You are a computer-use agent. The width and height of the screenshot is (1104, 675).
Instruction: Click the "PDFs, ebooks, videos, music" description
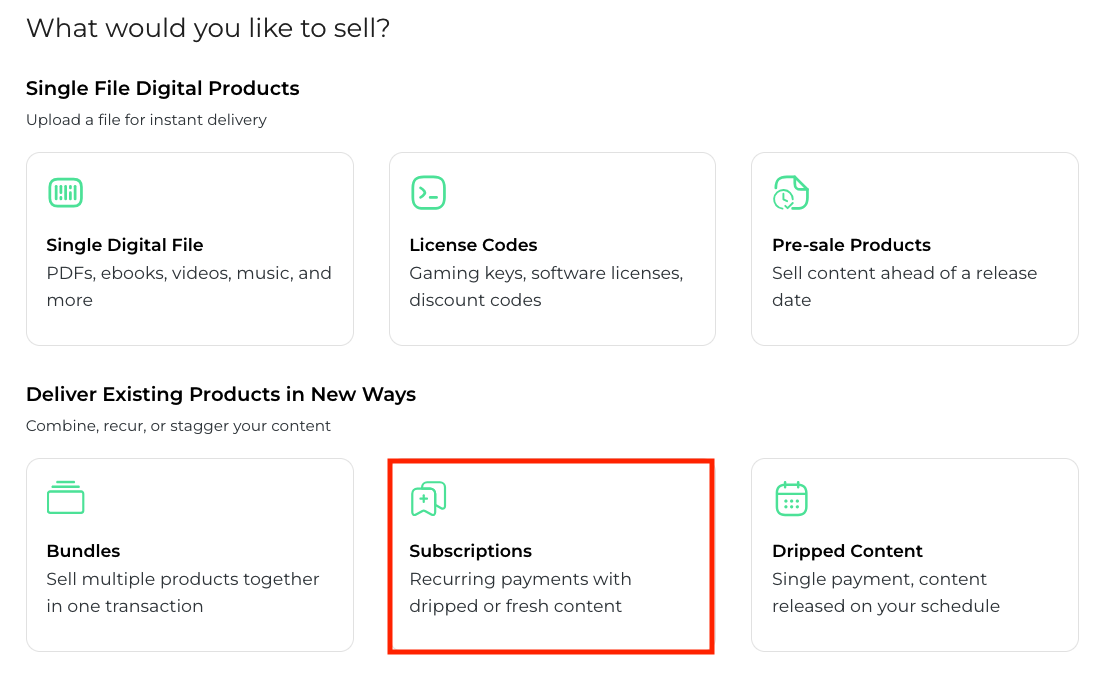[x=189, y=274]
